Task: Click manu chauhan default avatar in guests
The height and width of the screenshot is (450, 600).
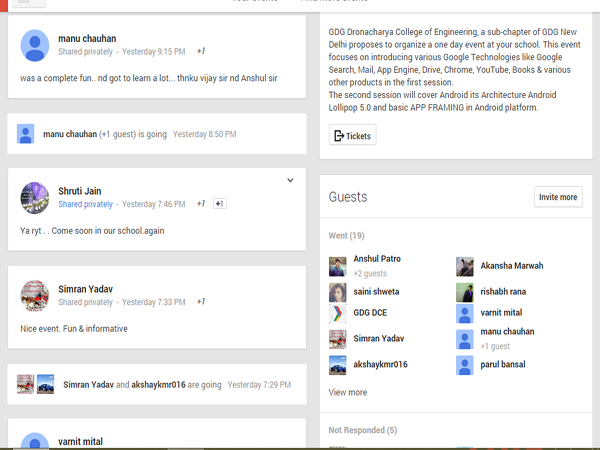Action: point(465,339)
